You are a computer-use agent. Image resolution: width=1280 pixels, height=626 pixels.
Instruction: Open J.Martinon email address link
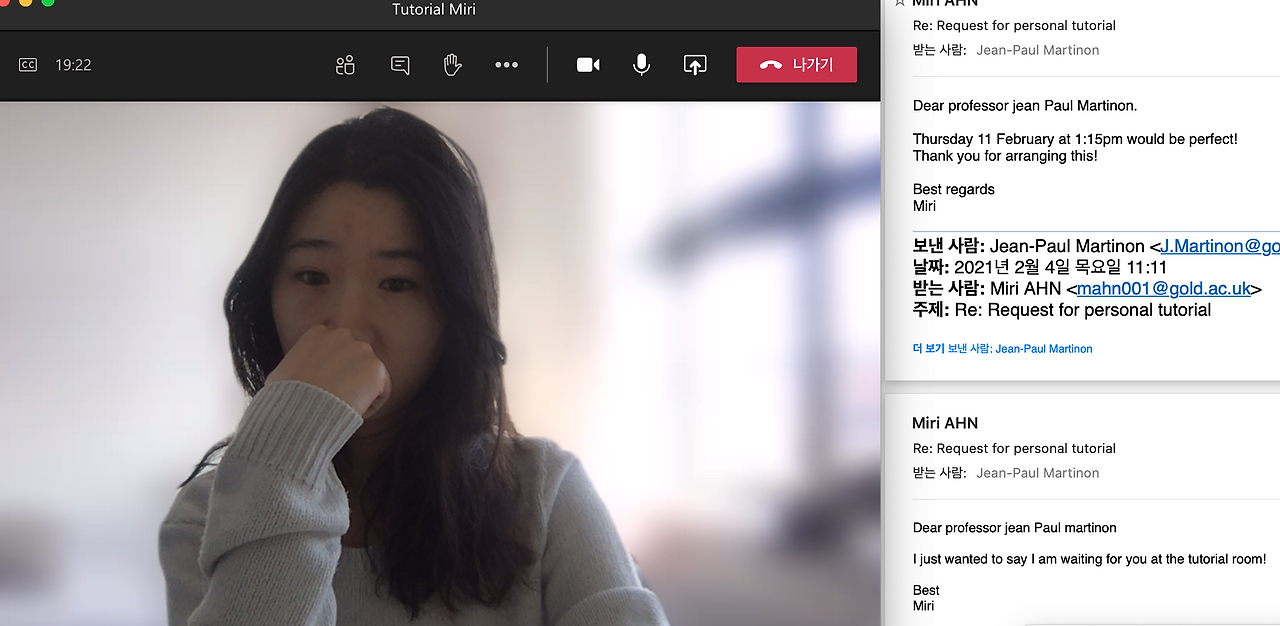[x=1220, y=246]
